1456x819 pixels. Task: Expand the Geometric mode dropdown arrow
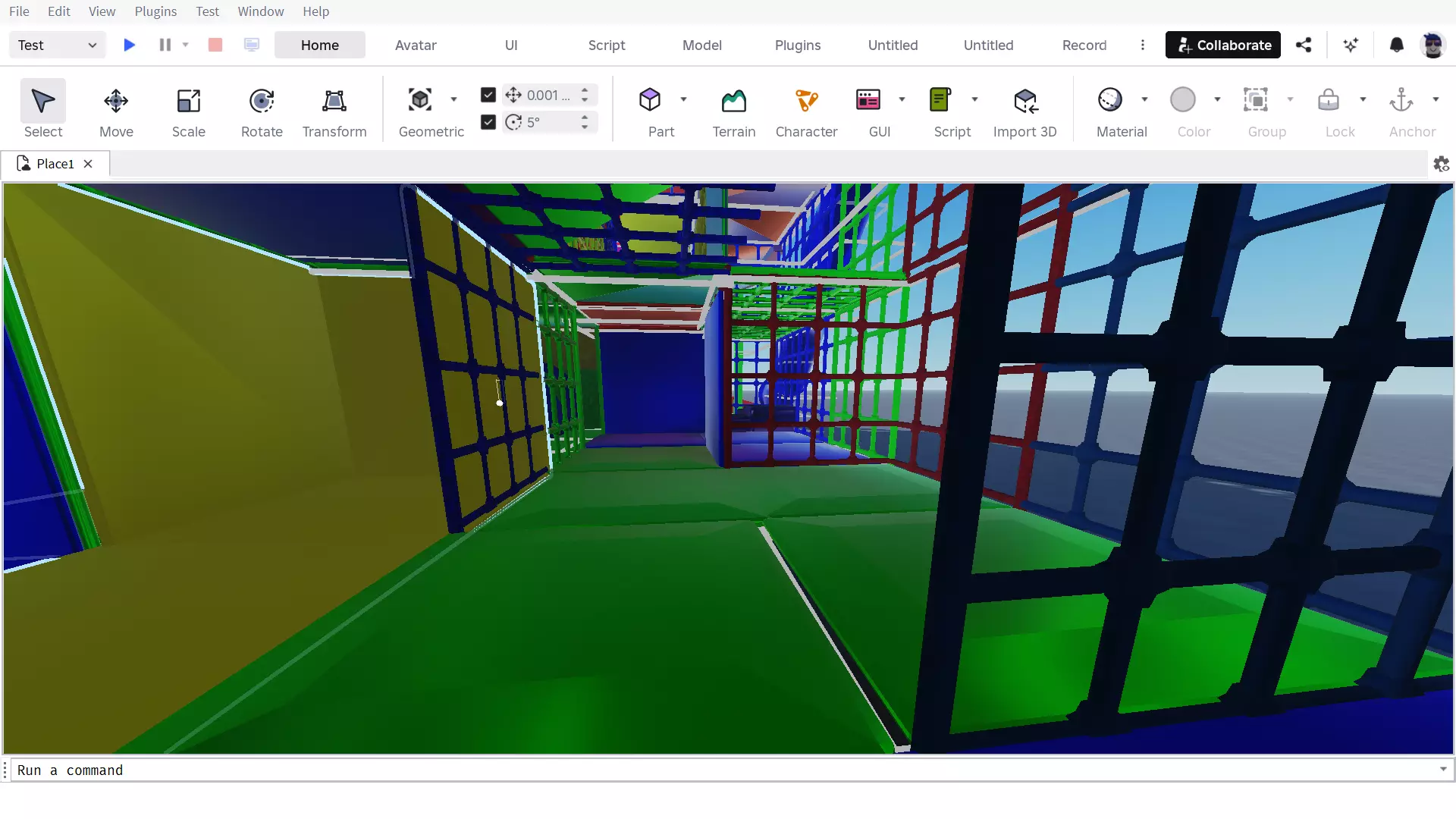coord(453,99)
